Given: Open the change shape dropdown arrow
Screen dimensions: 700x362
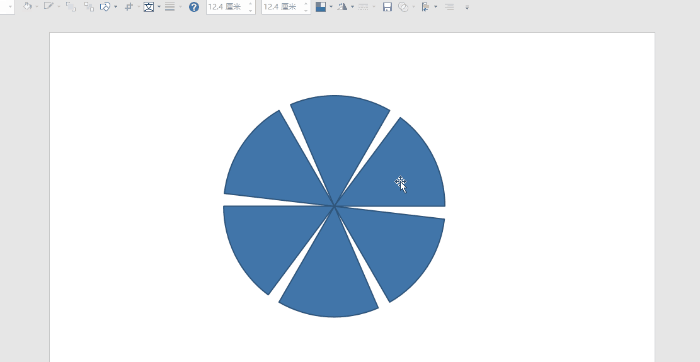Looking at the screenshot, I should (x=116, y=7).
